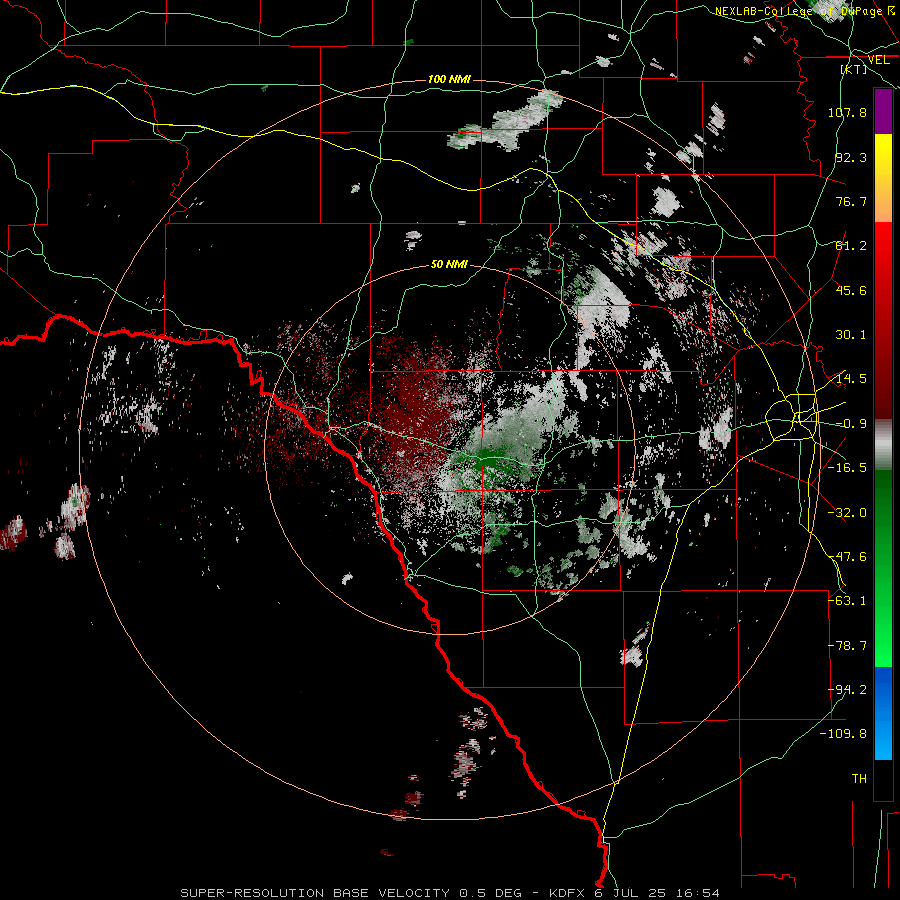Click the -109.8 velocity scale value

pyautogui.click(x=843, y=734)
